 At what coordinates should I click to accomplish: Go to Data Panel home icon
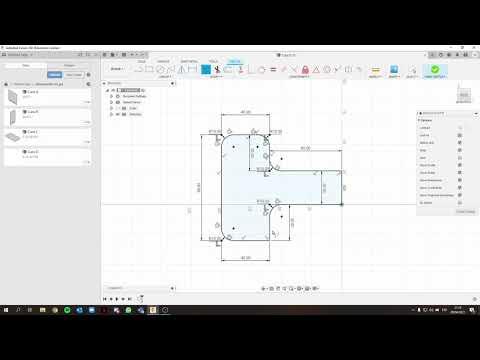click(x=6, y=84)
